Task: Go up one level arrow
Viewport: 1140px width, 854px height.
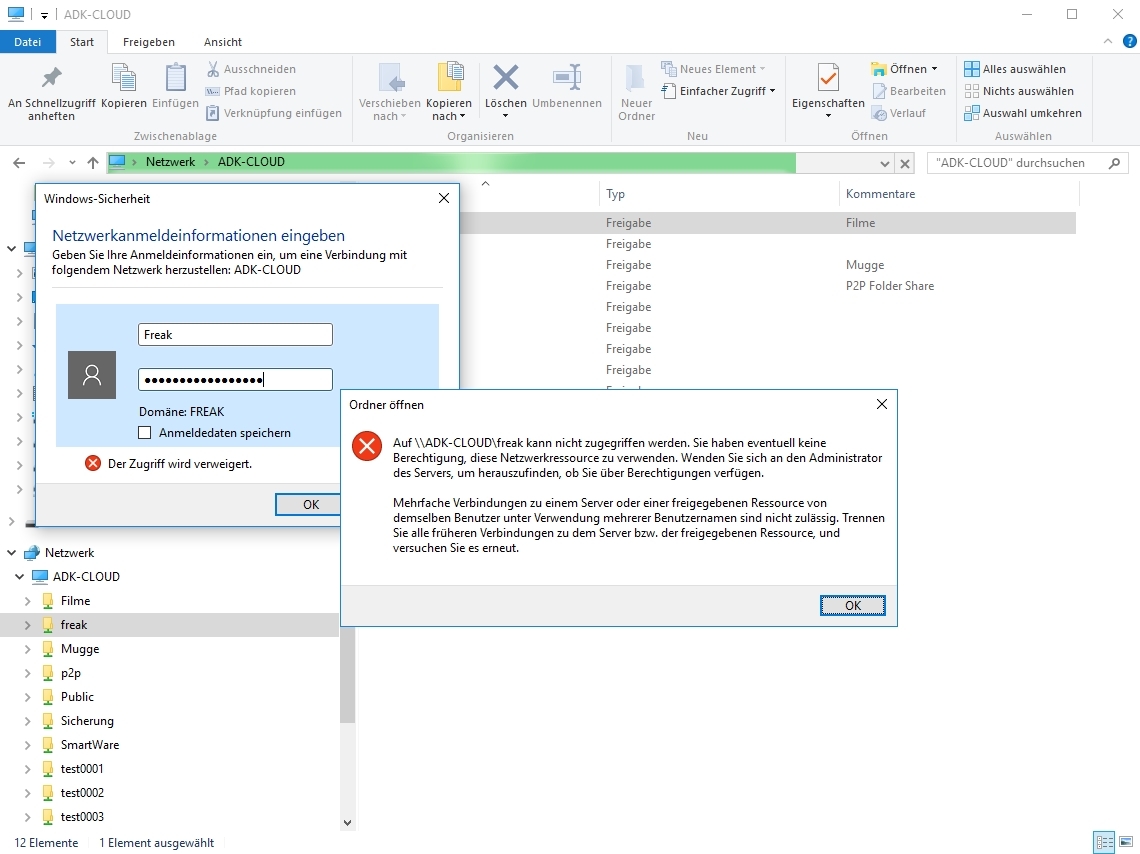Action: [x=92, y=163]
